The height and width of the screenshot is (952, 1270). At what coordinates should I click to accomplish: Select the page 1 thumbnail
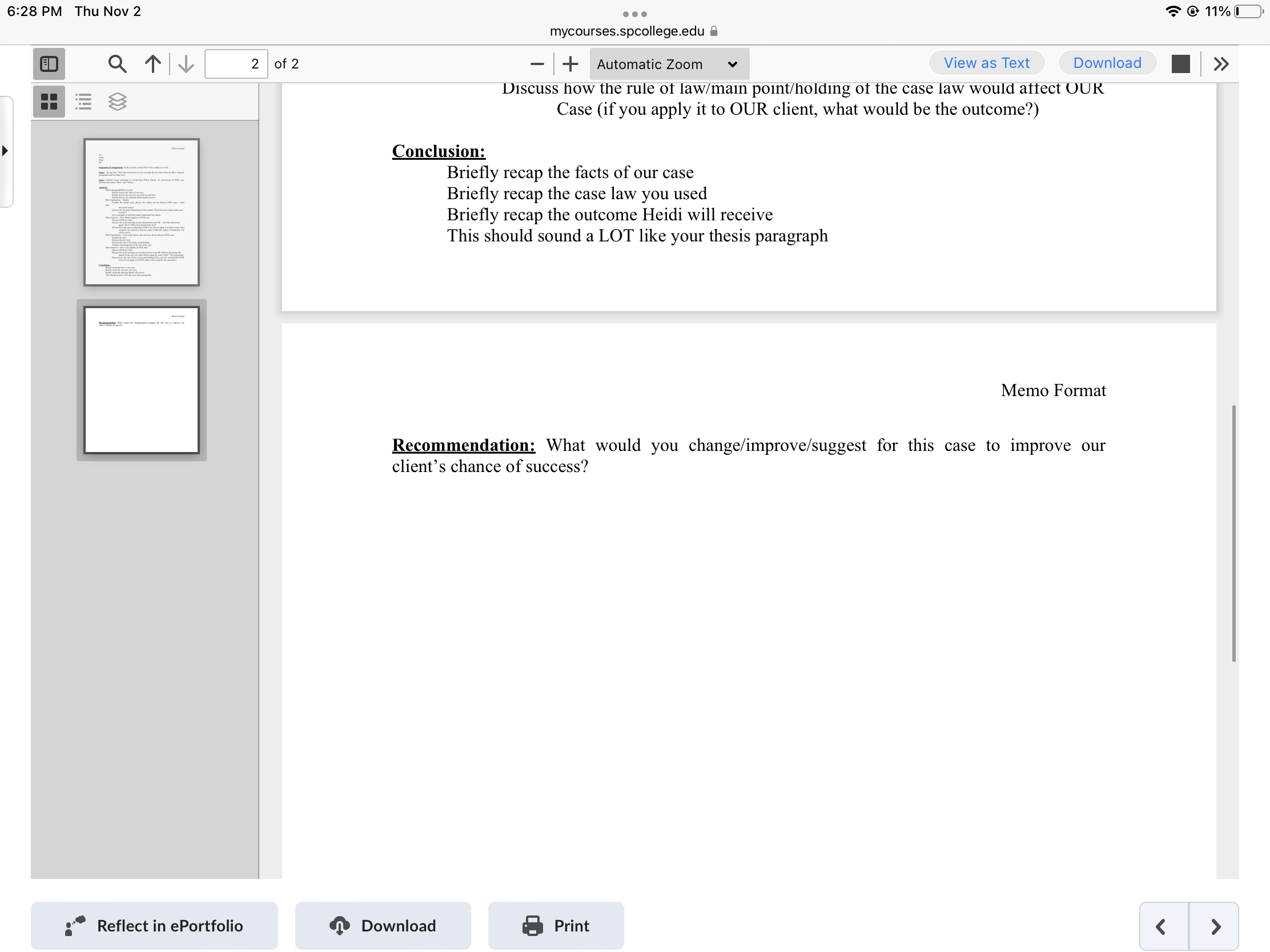coord(141,212)
